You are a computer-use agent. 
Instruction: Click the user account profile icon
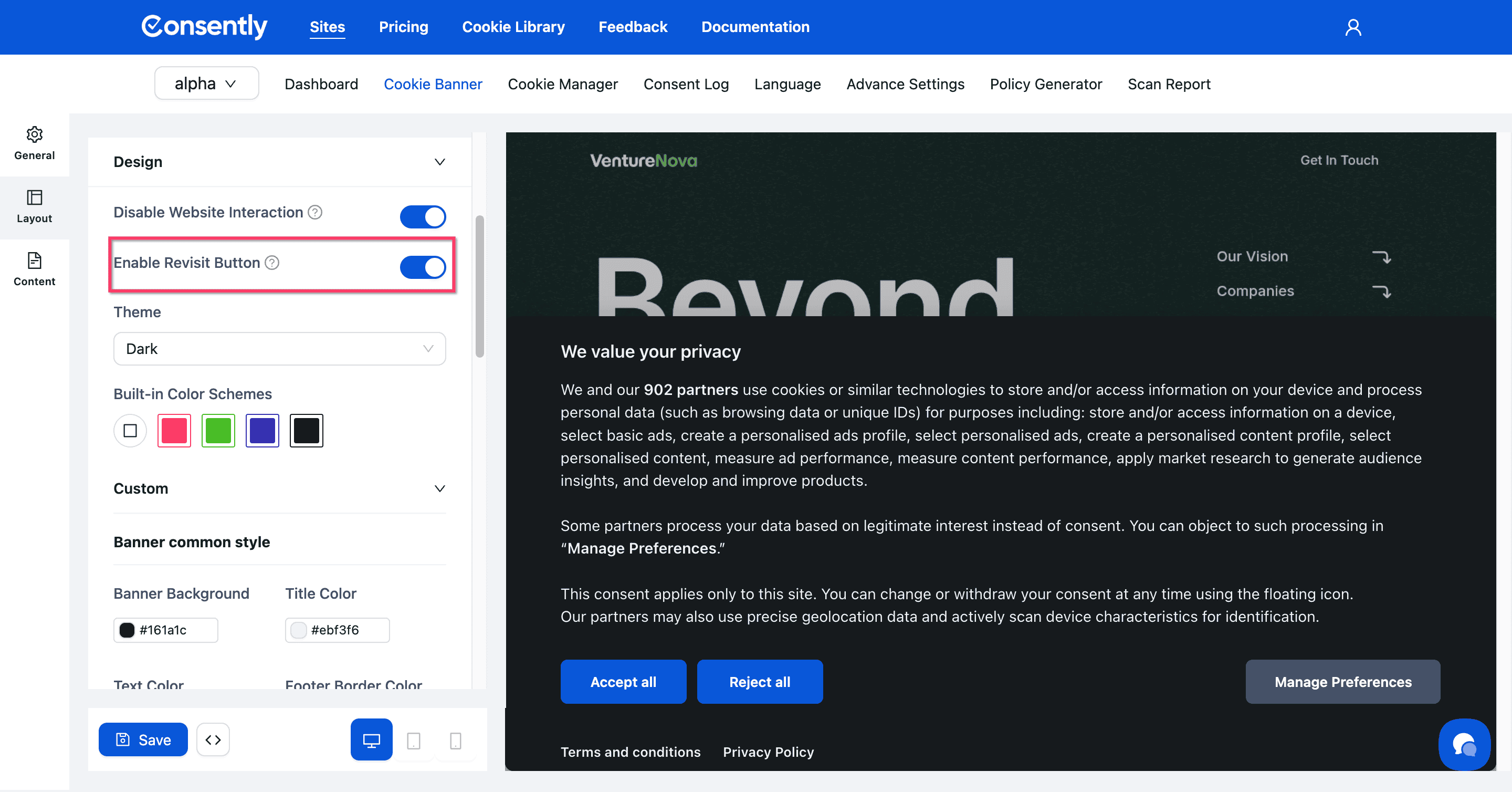(x=1353, y=28)
